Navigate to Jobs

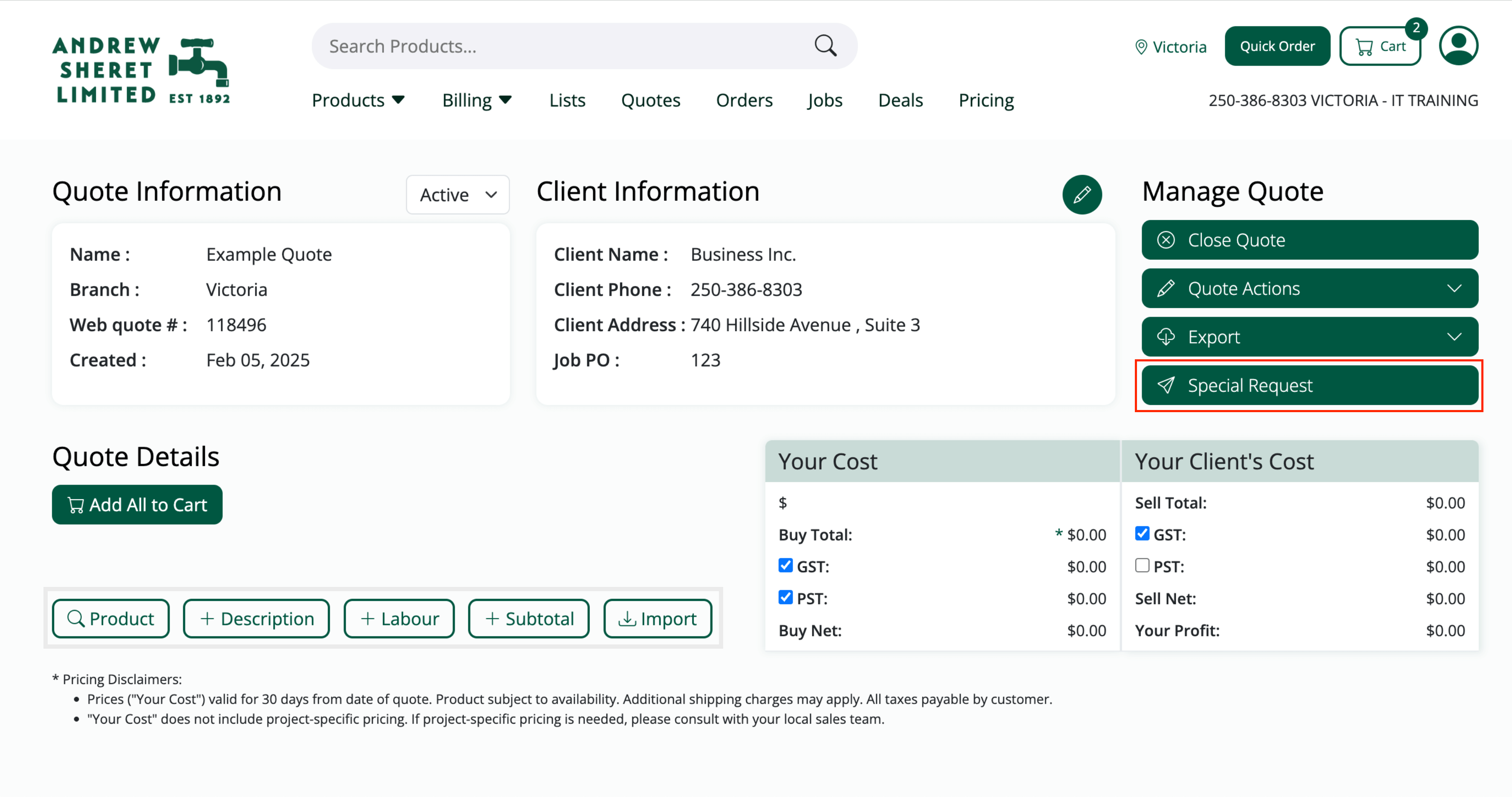(825, 100)
